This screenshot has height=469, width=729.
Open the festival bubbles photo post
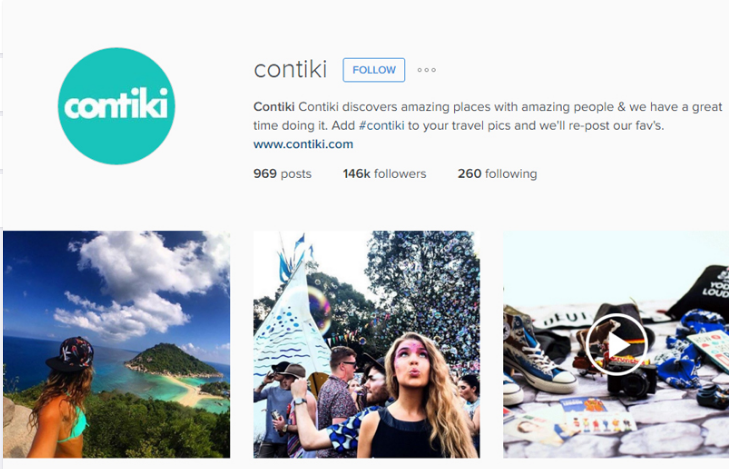point(366,344)
